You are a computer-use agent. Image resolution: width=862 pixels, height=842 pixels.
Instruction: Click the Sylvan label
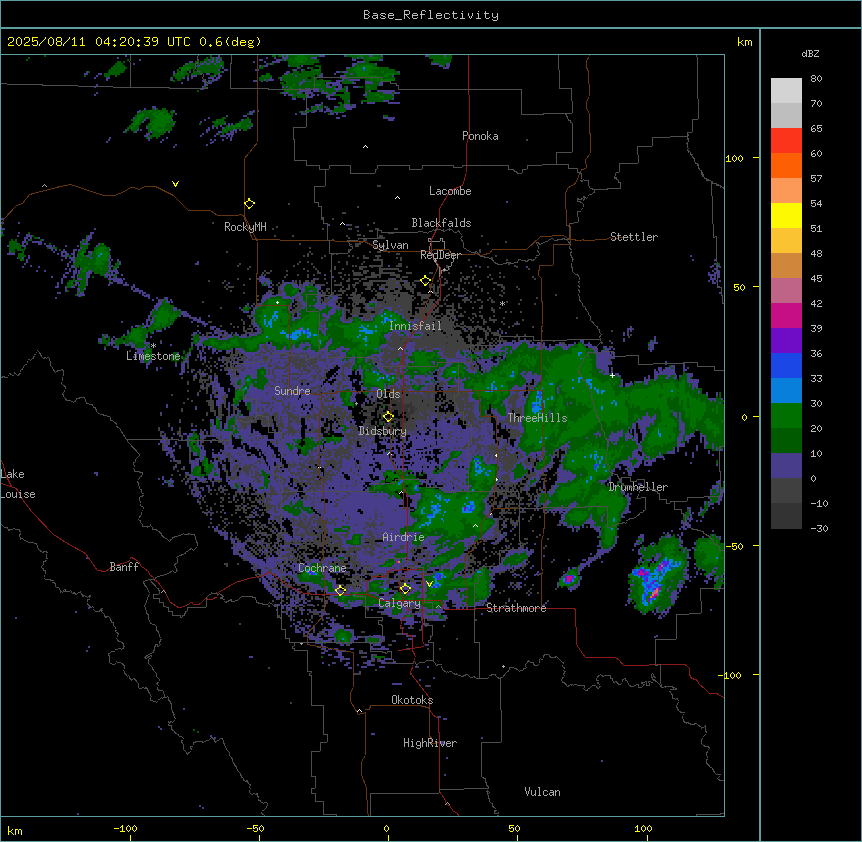point(390,245)
